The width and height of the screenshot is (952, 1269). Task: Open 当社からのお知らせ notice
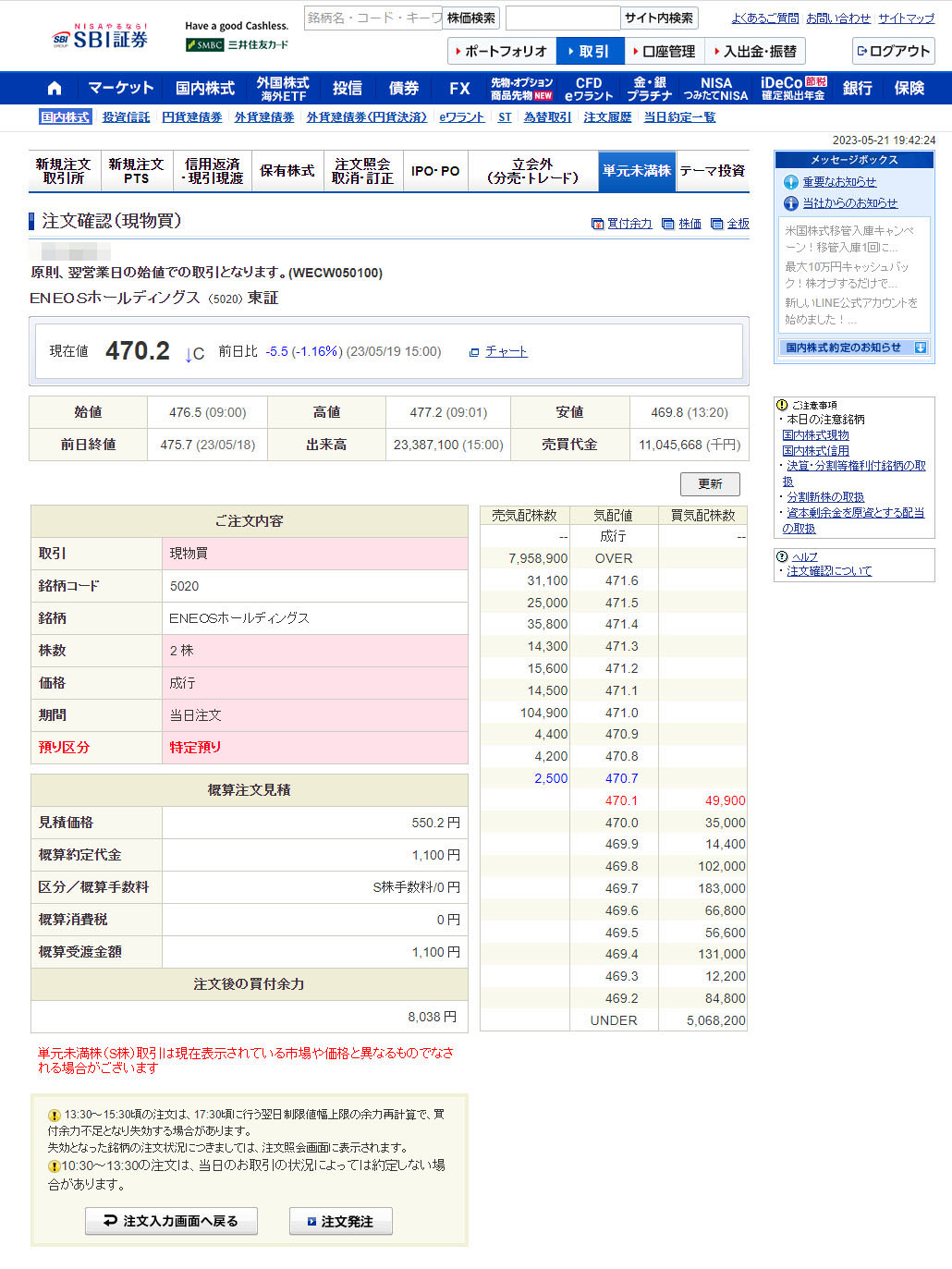848,203
